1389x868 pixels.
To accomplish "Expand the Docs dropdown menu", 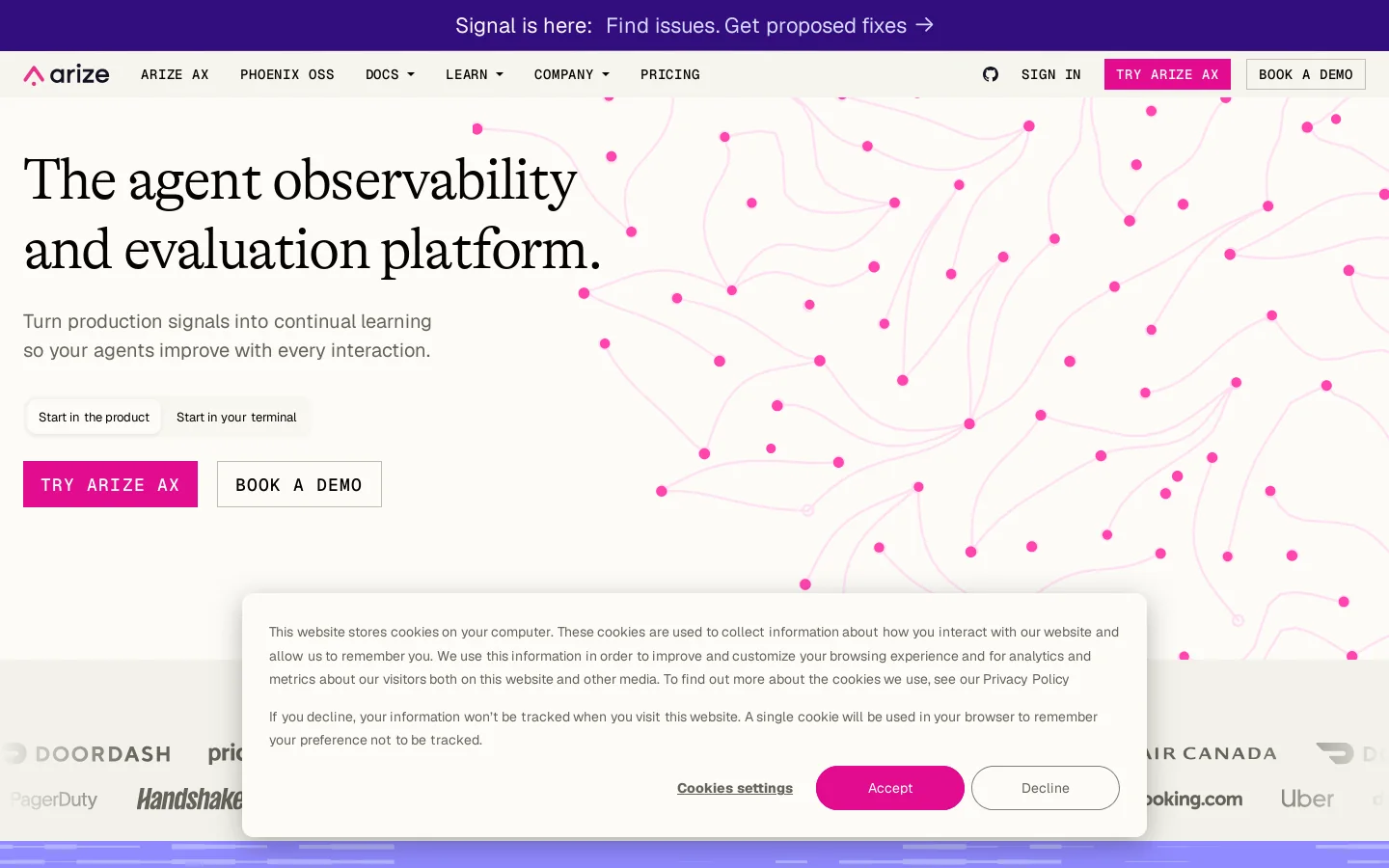I will pyautogui.click(x=390, y=74).
